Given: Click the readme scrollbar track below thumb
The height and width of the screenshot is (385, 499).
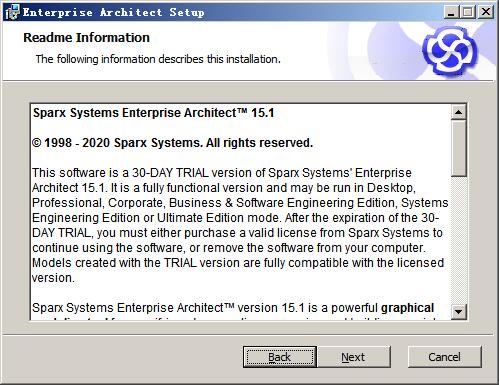Looking at the screenshot, I should pyautogui.click(x=459, y=240).
